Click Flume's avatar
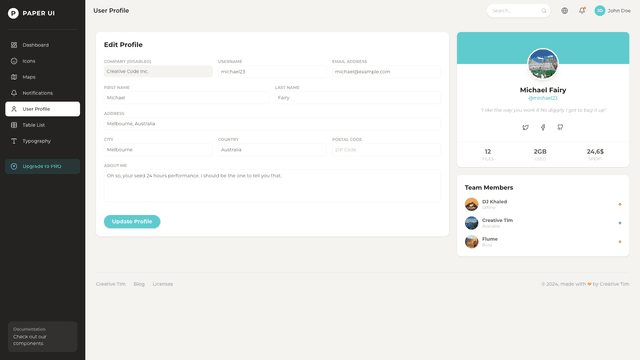The height and width of the screenshot is (360, 640). pos(471,242)
